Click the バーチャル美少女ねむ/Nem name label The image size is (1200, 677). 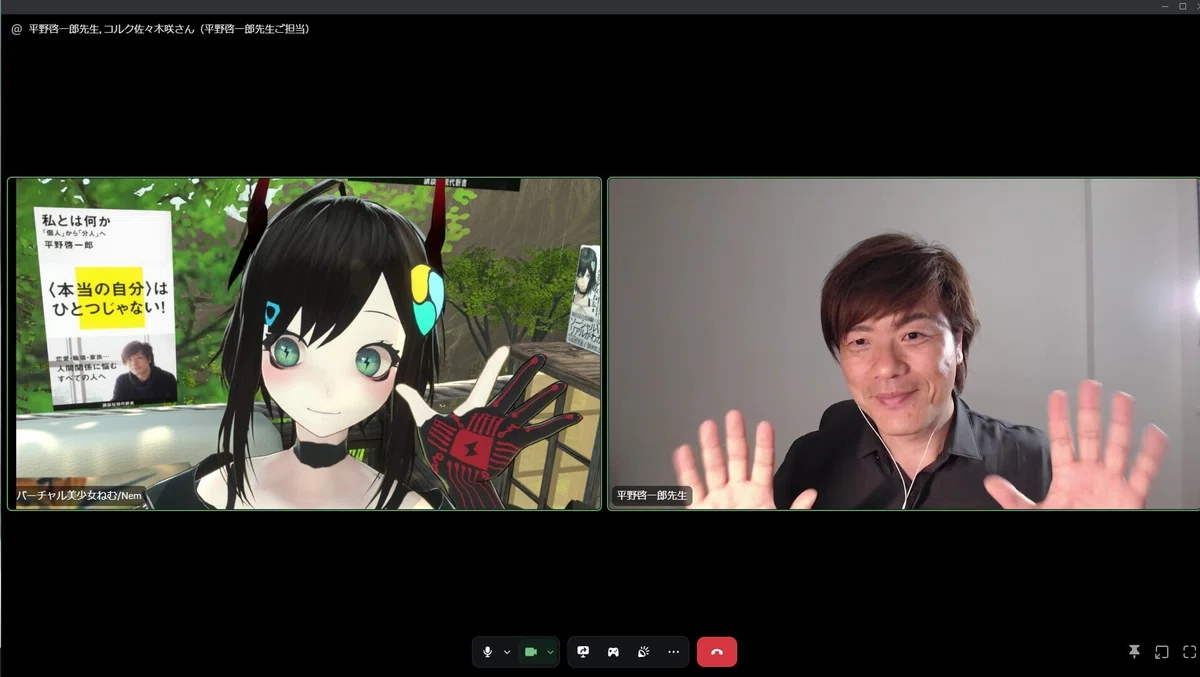pos(81,495)
